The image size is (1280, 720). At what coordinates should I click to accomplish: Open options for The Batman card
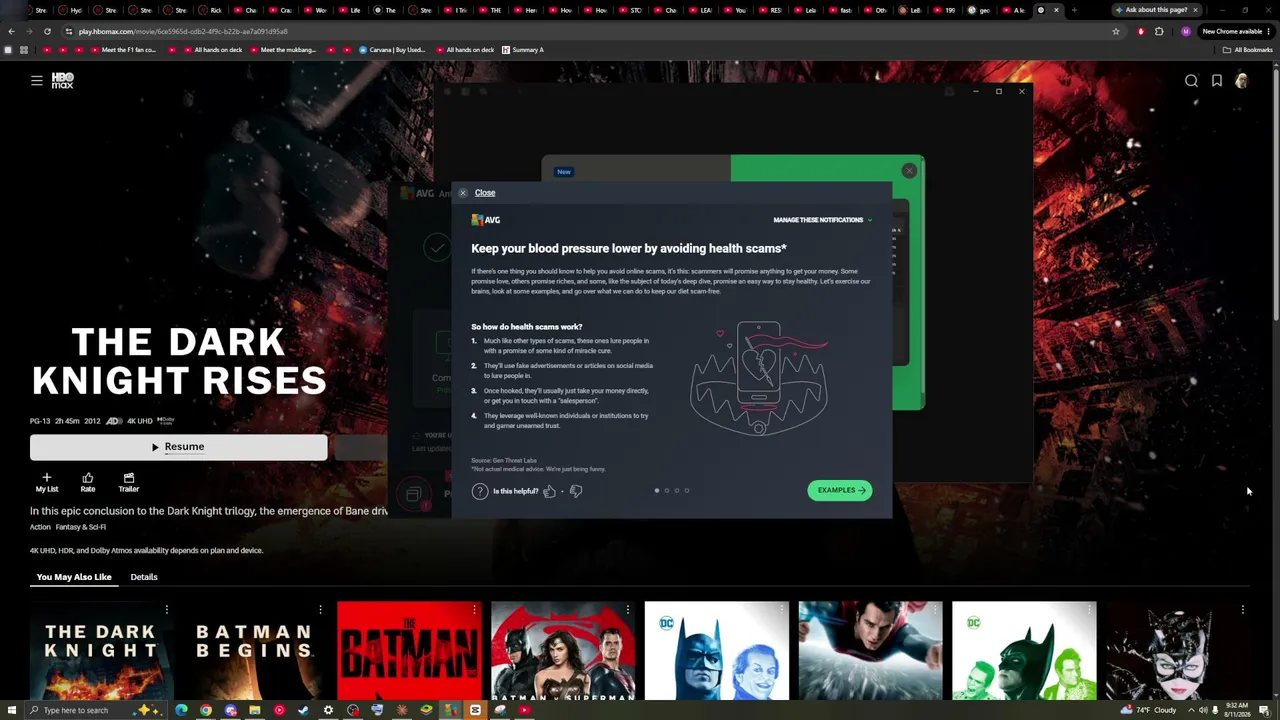[x=474, y=609]
